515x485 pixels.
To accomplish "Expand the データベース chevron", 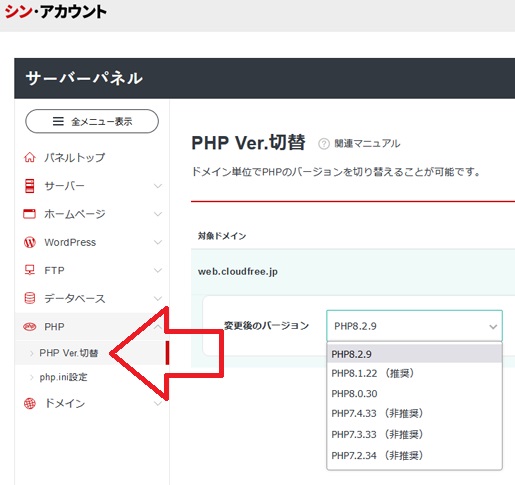I will pyautogui.click(x=158, y=299).
